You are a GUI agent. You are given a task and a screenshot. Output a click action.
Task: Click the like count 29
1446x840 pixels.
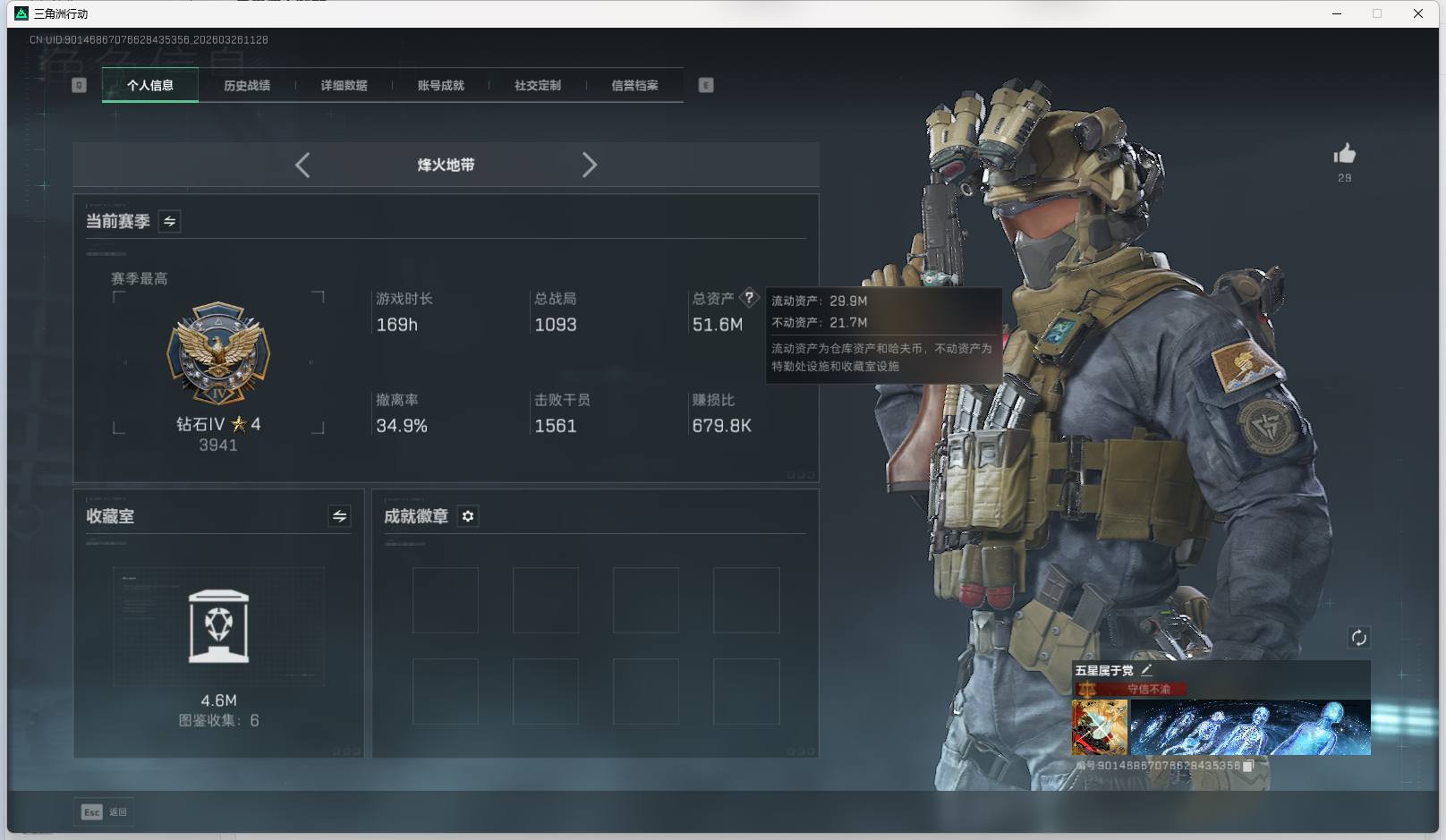[x=1345, y=178]
